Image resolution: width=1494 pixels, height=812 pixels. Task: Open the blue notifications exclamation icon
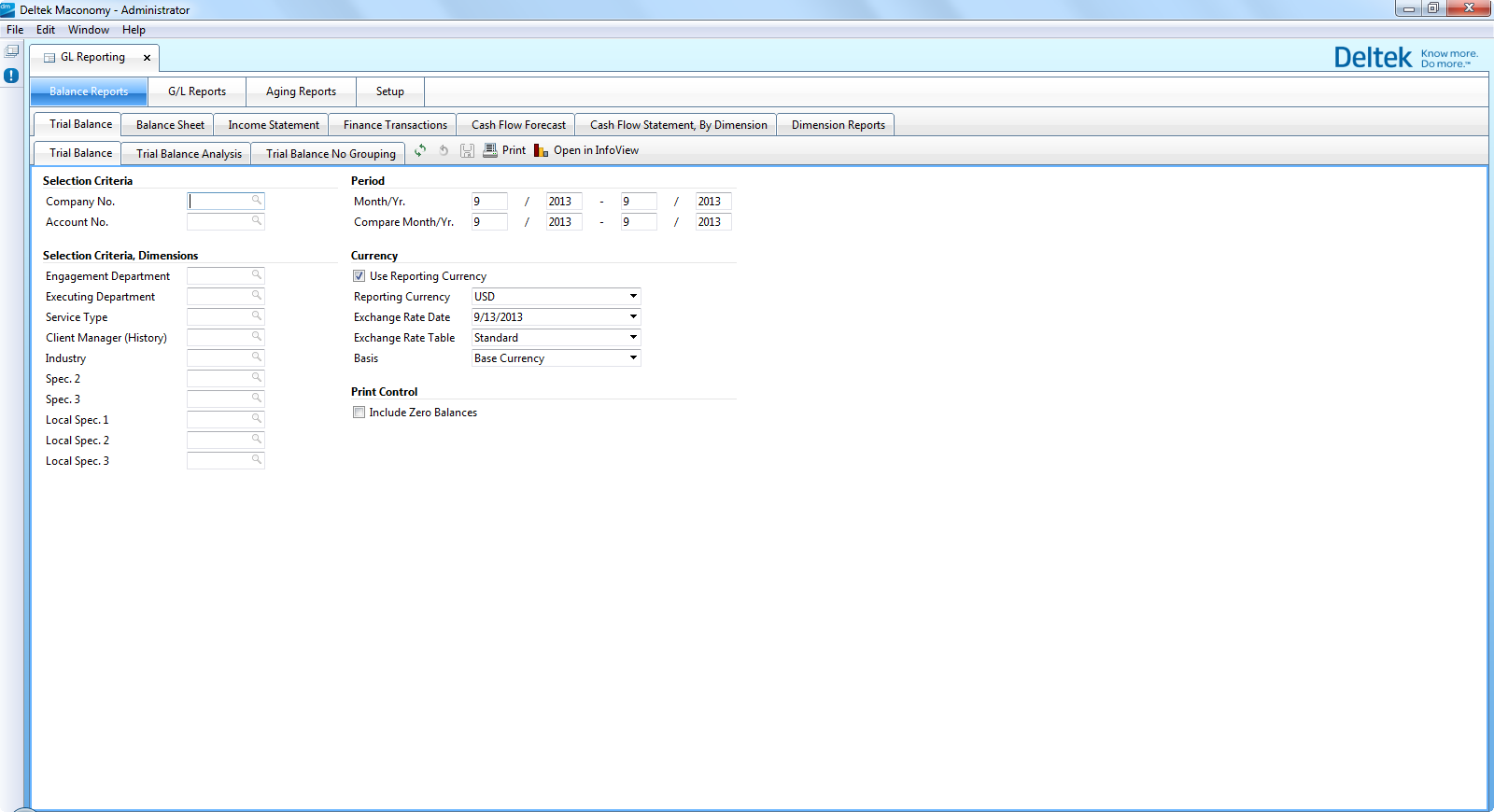click(x=11, y=76)
